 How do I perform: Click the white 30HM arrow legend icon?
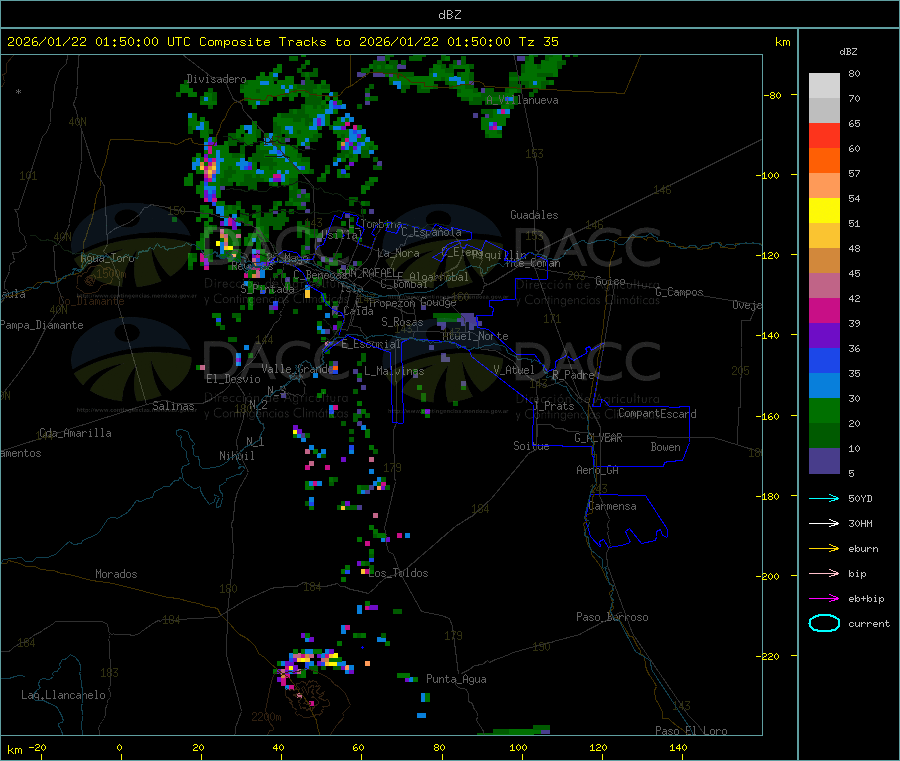pyautogui.click(x=824, y=523)
